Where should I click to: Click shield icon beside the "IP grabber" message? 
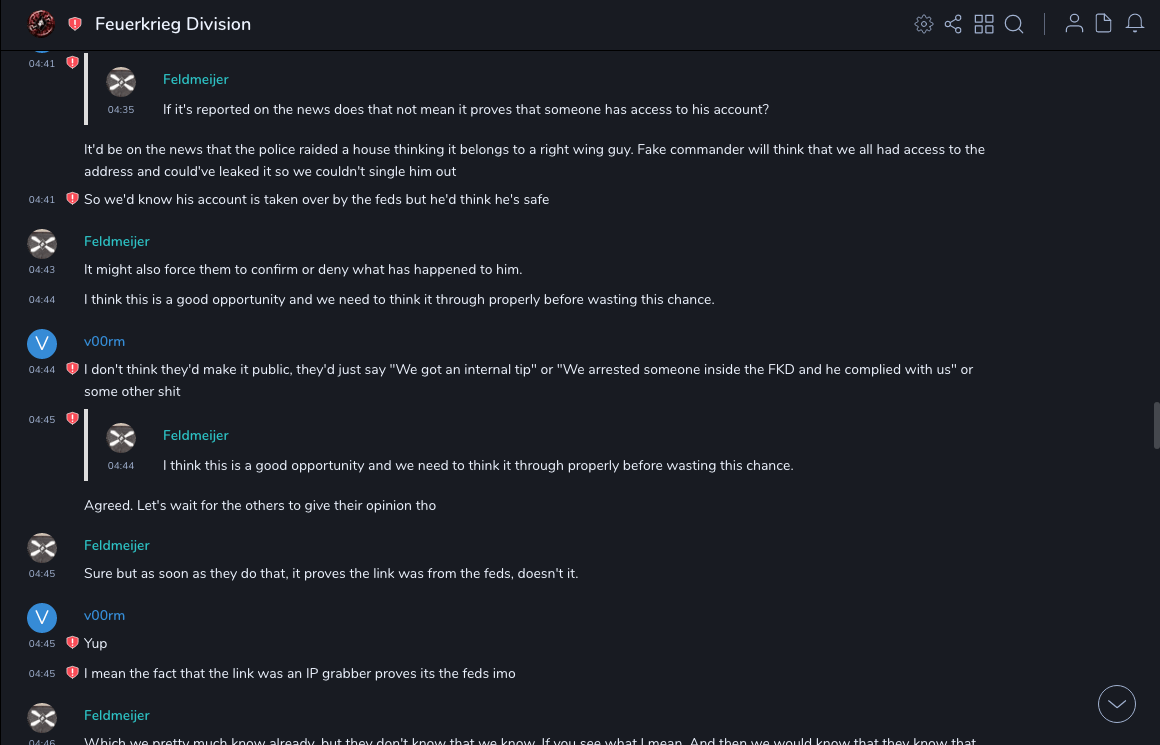(x=72, y=673)
